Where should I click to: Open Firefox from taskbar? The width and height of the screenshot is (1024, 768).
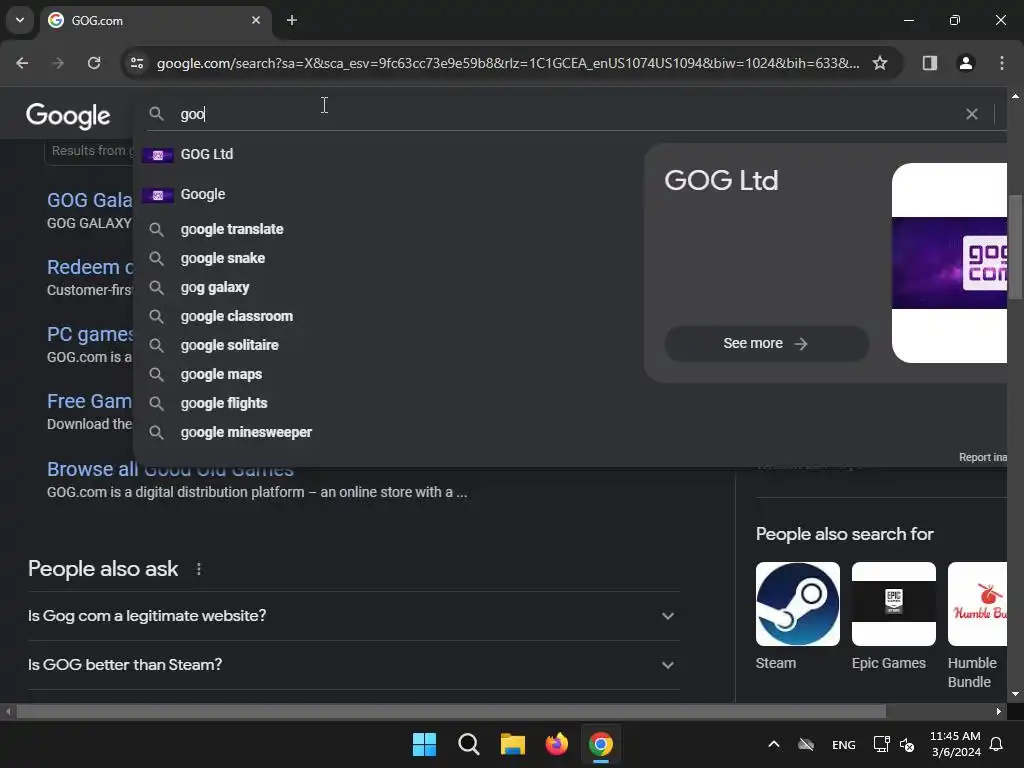click(x=556, y=744)
